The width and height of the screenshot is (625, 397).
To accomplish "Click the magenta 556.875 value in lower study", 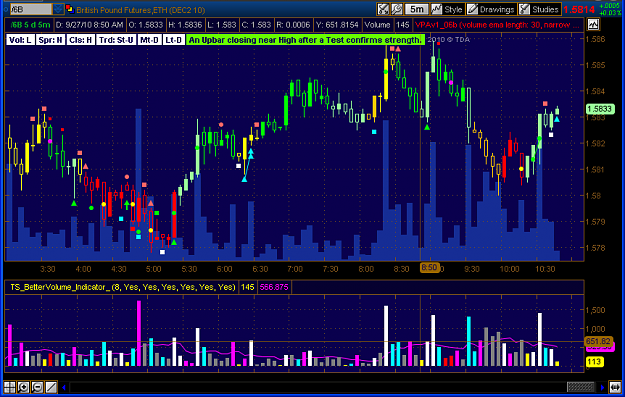I will (274, 287).
